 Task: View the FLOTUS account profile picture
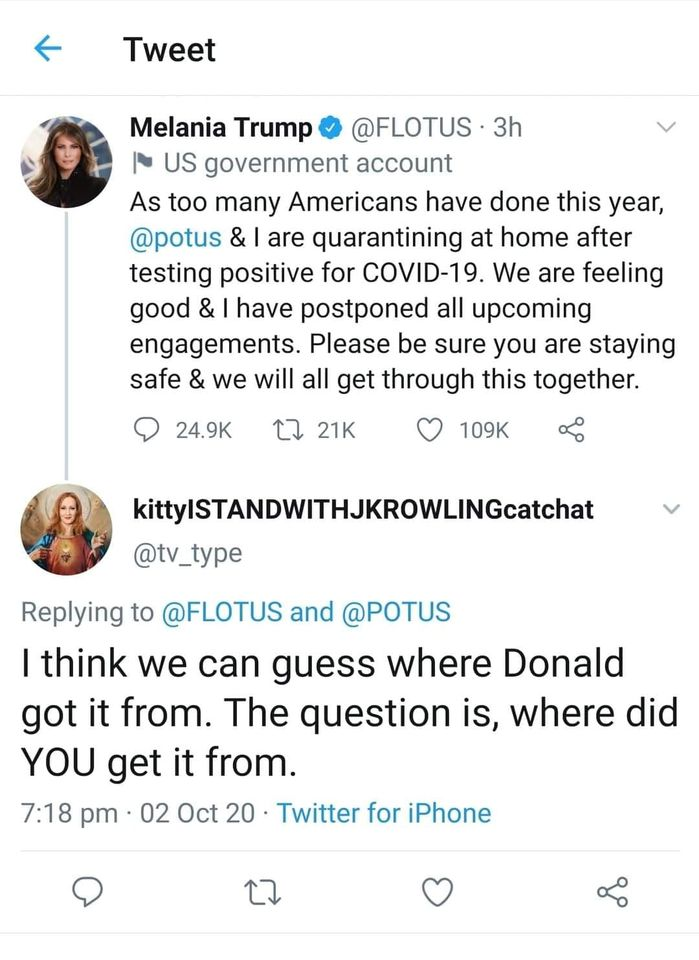66,162
